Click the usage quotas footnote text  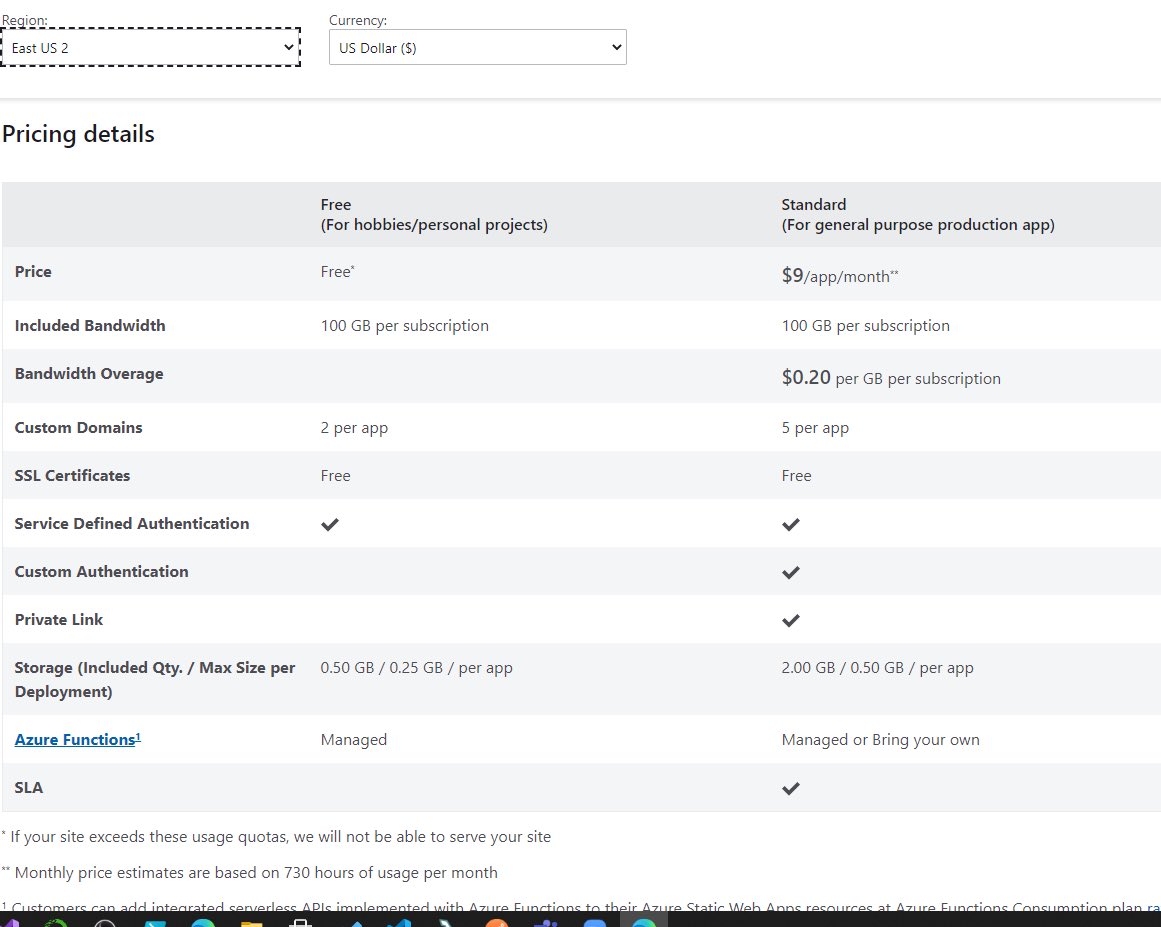tap(276, 837)
